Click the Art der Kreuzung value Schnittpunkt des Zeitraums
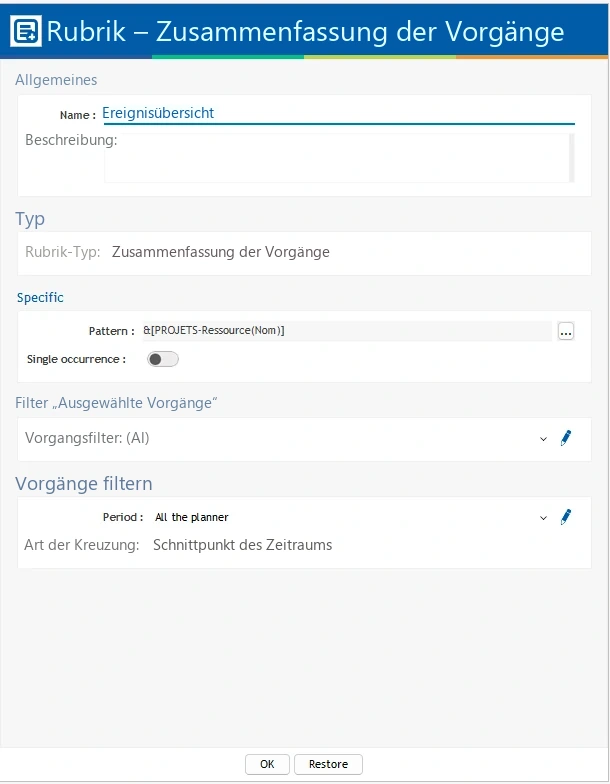Image resolution: width=610 pixels, height=784 pixels. (242, 544)
